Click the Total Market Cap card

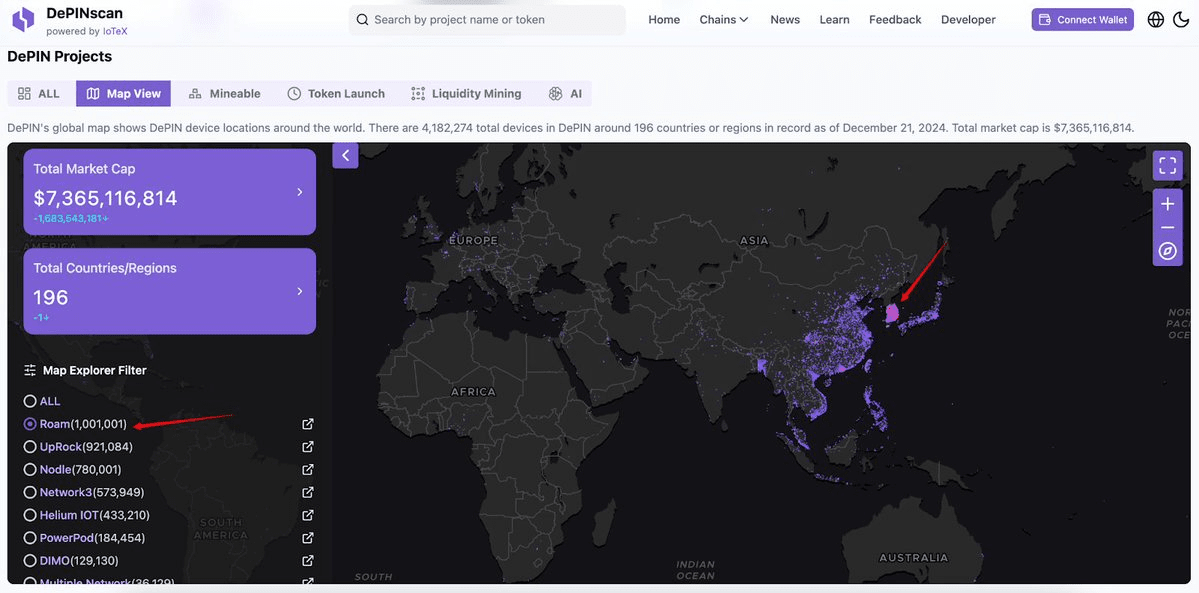pos(170,192)
